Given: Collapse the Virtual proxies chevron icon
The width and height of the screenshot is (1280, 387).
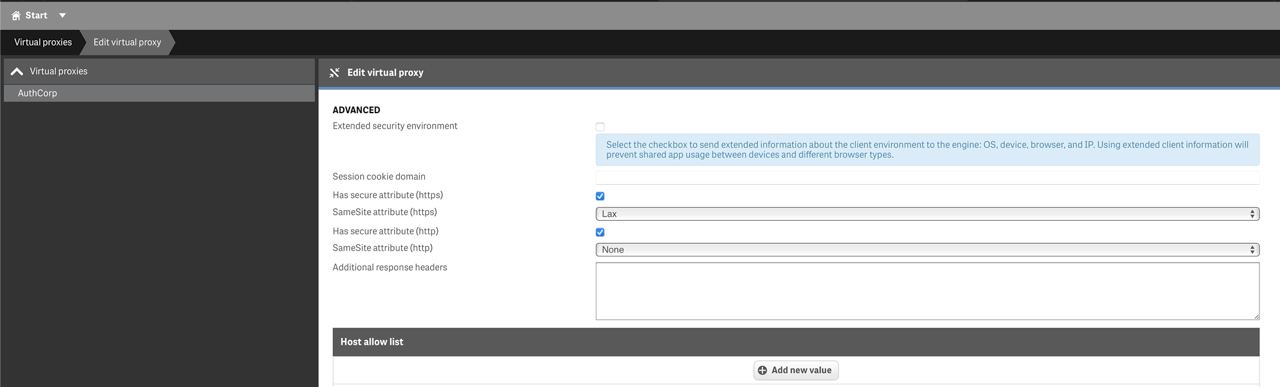Looking at the screenshot, I should coord(16,72).
